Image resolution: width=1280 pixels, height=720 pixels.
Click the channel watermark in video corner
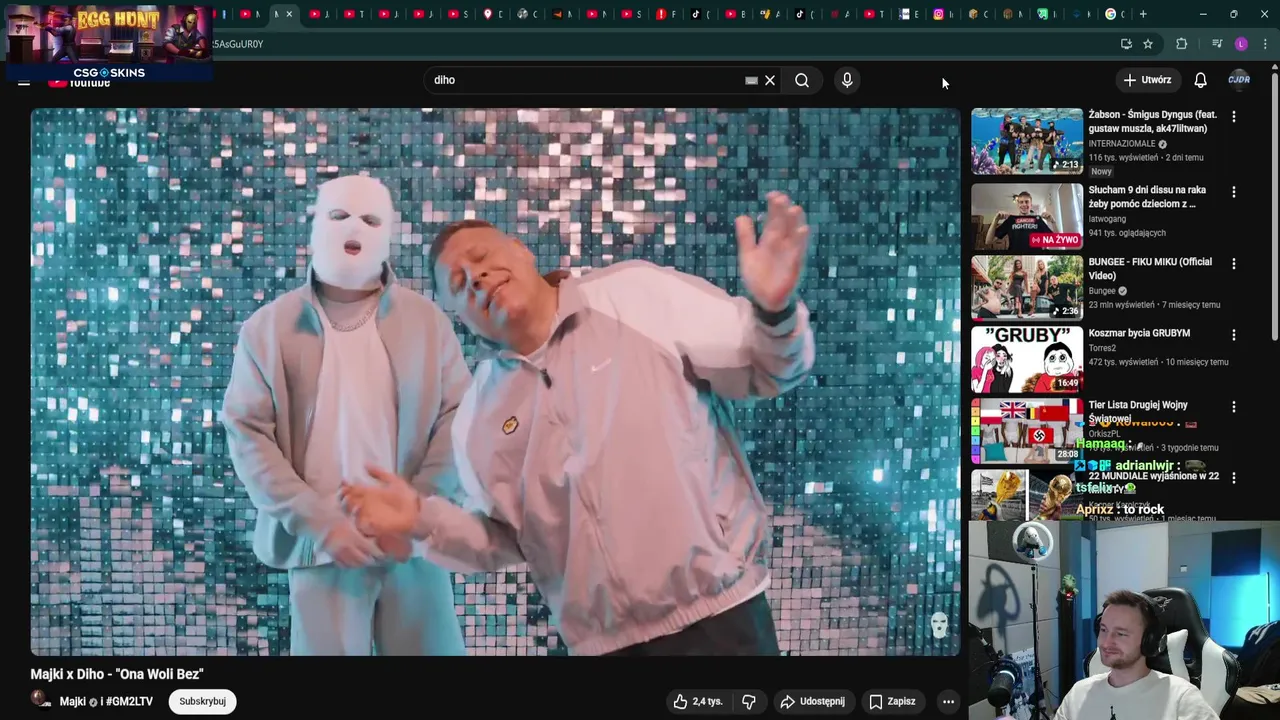[939, 626]
